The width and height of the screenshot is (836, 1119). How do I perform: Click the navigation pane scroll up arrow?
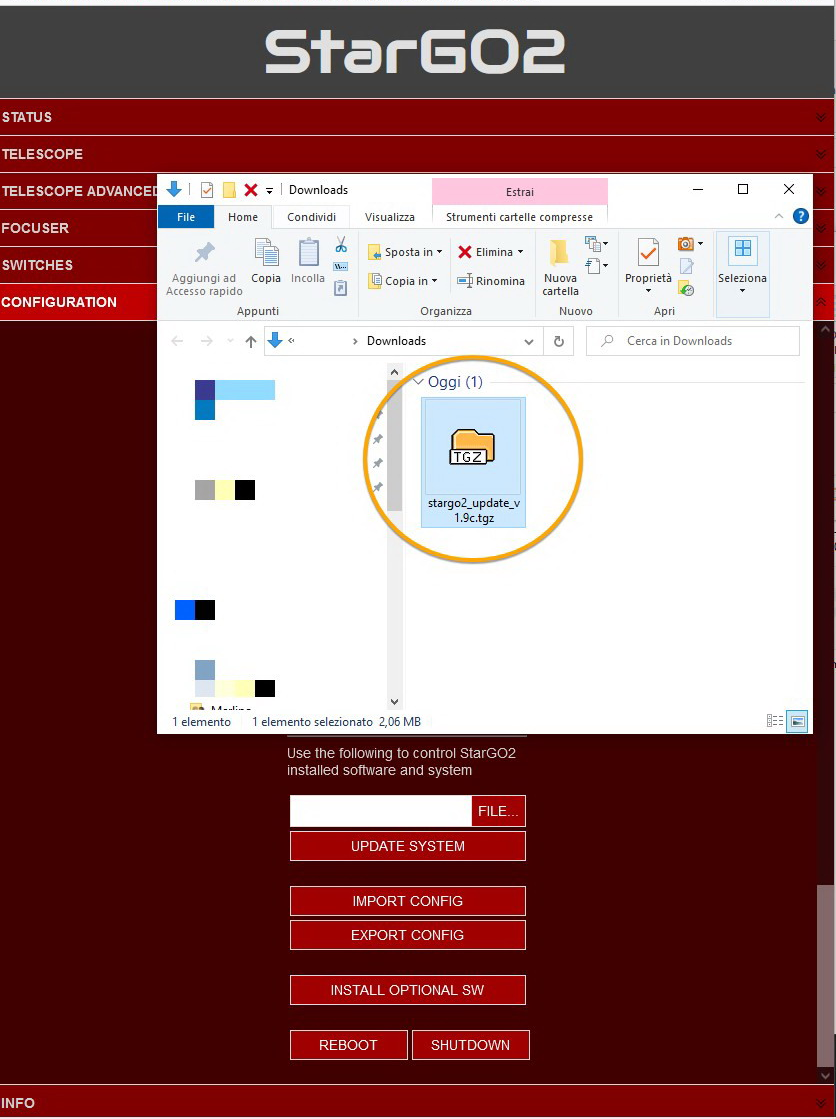(394, 373)
